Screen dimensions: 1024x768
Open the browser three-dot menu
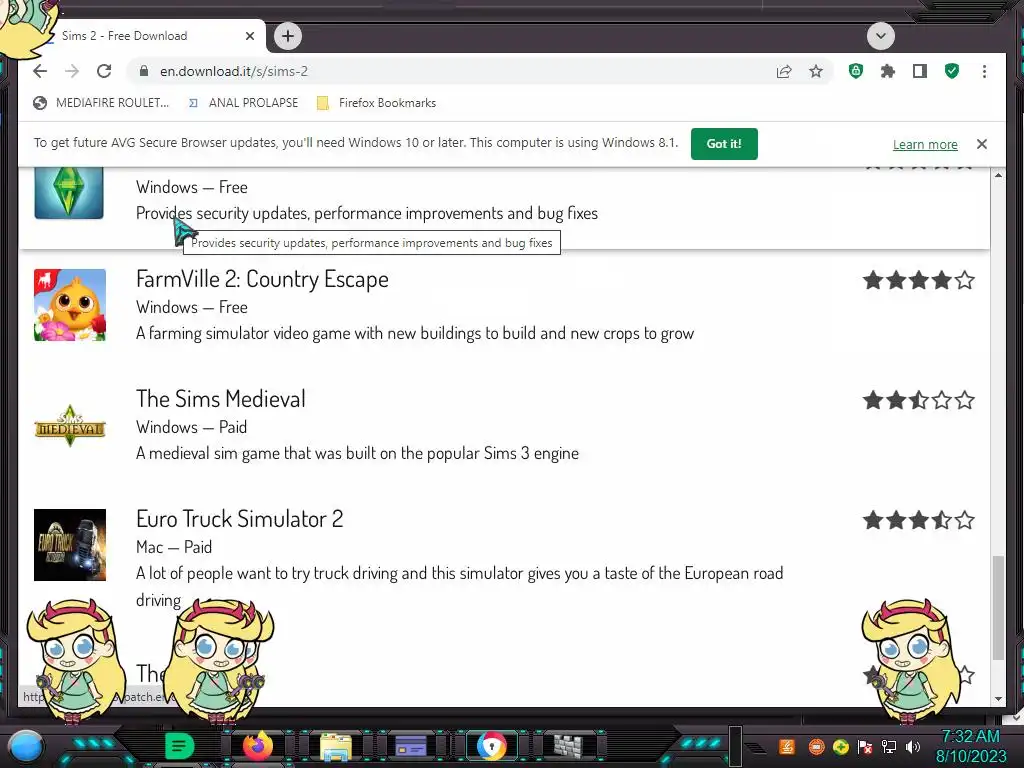click(x=984, y=71)
